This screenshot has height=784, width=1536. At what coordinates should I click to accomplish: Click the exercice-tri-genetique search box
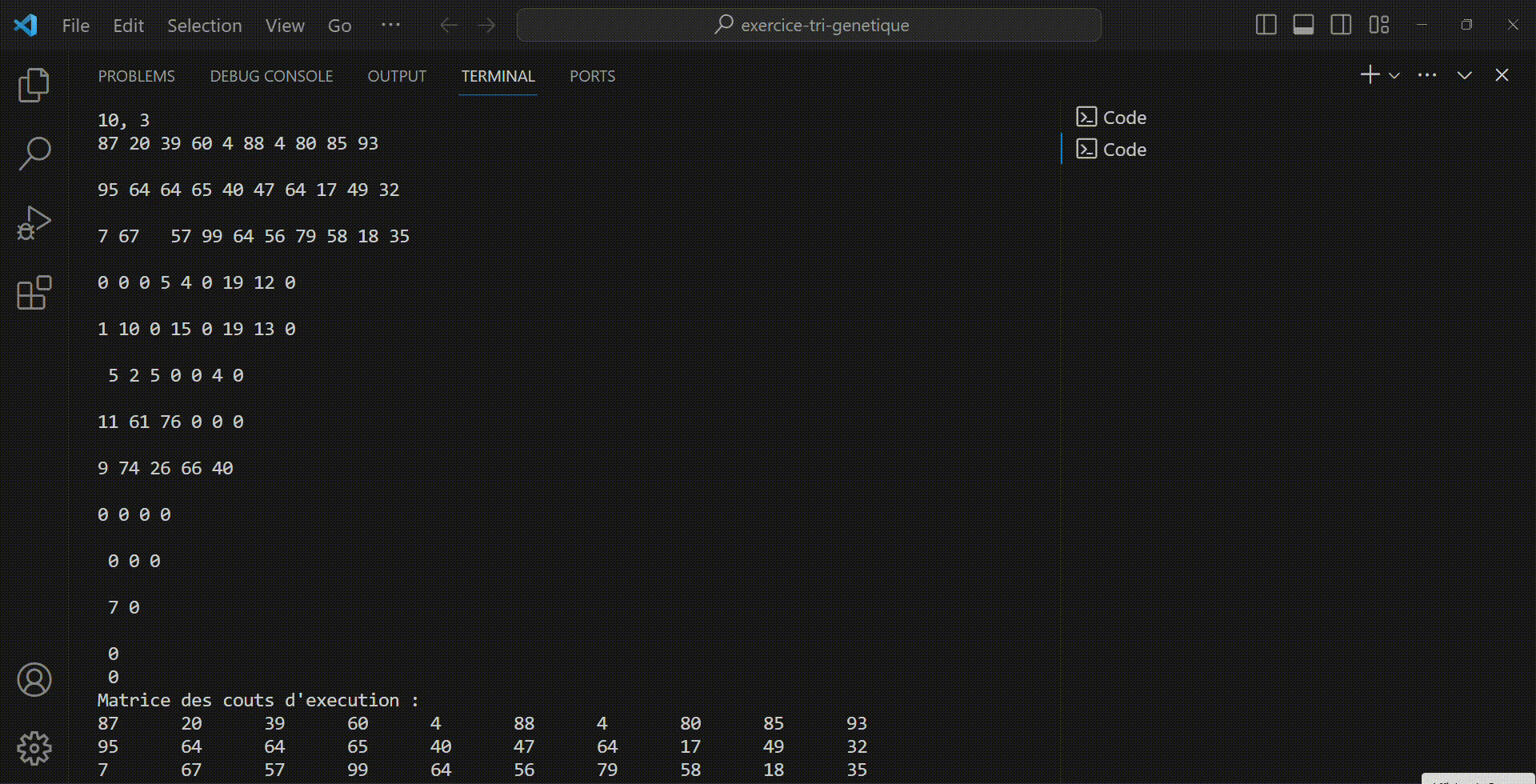[x=809, y=25]
